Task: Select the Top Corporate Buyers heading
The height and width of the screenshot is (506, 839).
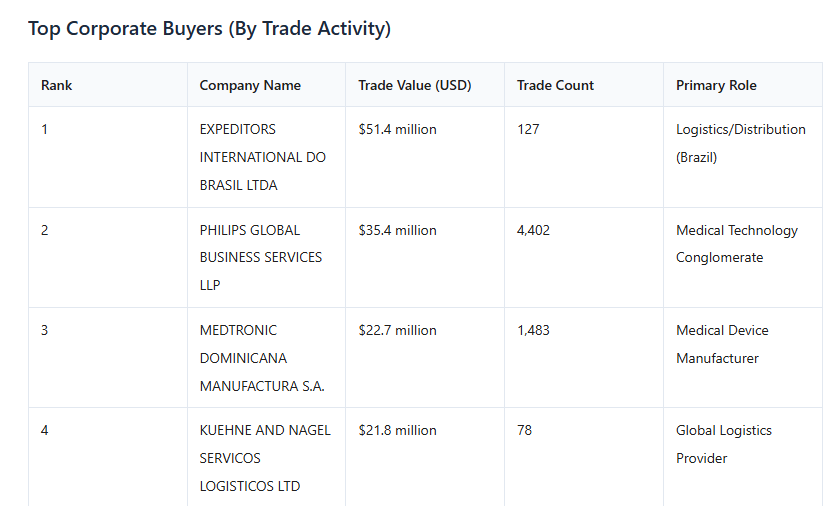Action: pyautogui.click(x=209, y=28)
